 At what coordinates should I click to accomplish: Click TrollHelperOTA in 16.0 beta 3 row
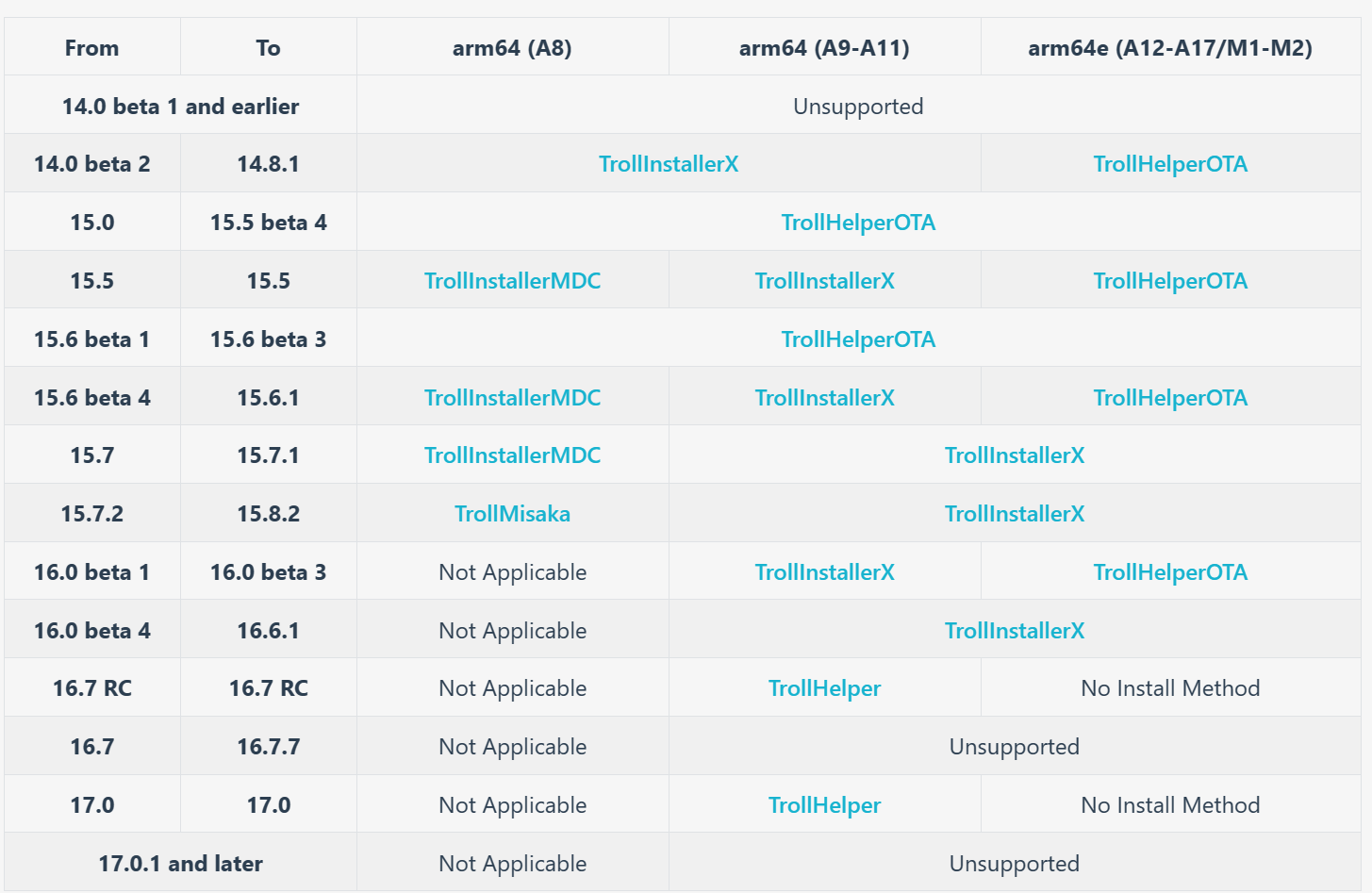point(1169,572)
